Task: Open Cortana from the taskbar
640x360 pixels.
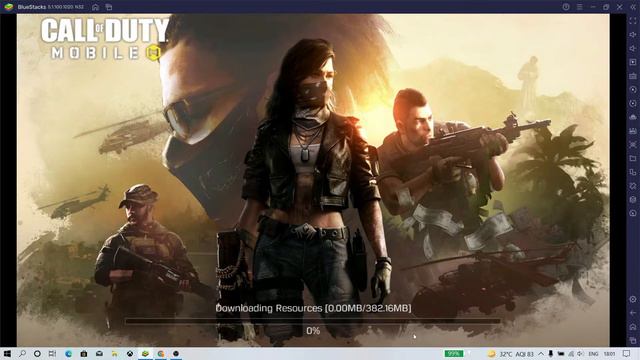Action: 37,353
